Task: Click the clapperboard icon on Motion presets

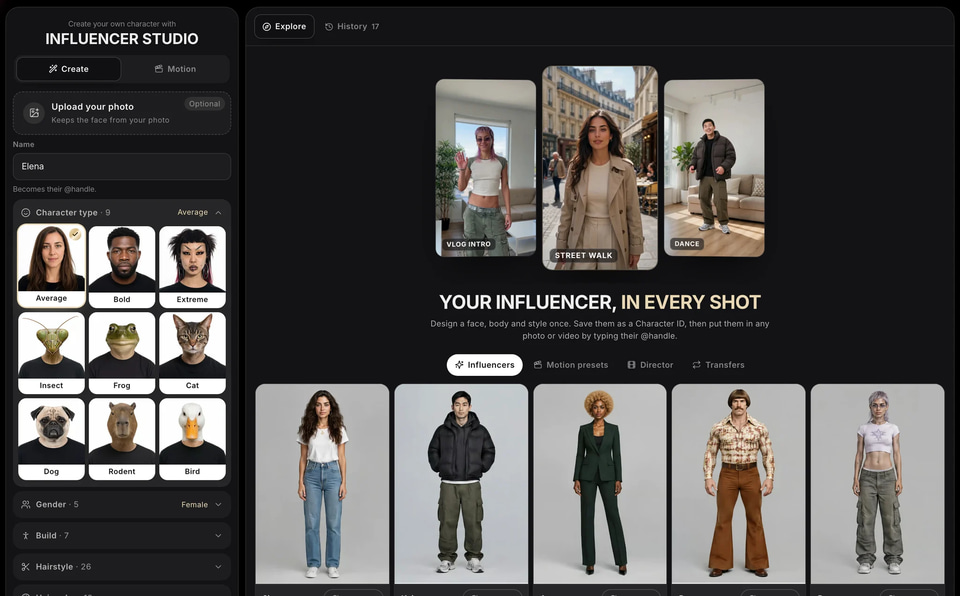Action: [538, 364]
